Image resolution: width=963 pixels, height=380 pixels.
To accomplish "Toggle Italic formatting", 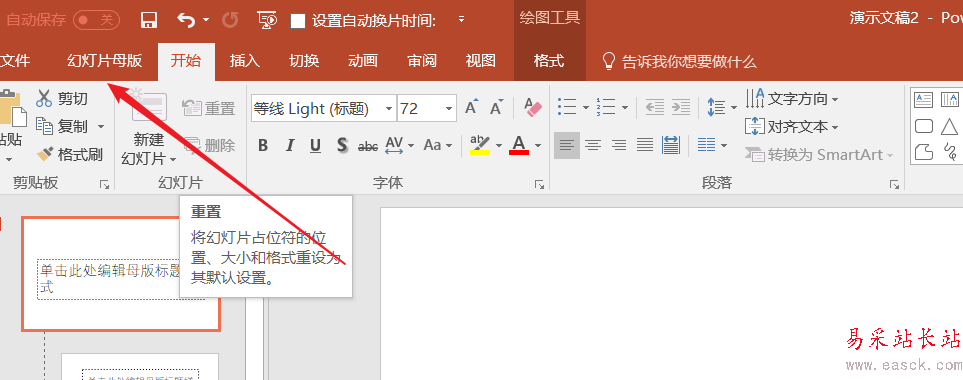I will pyautogui.click(x=290, y=145).
